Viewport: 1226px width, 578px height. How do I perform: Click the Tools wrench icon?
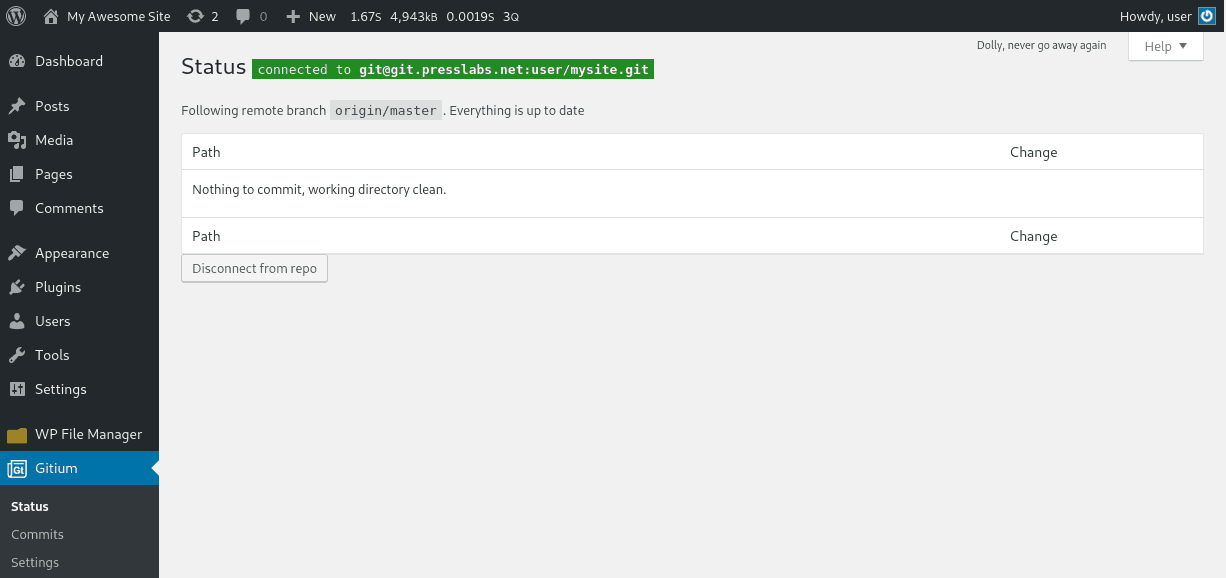[x=17, y=355]
